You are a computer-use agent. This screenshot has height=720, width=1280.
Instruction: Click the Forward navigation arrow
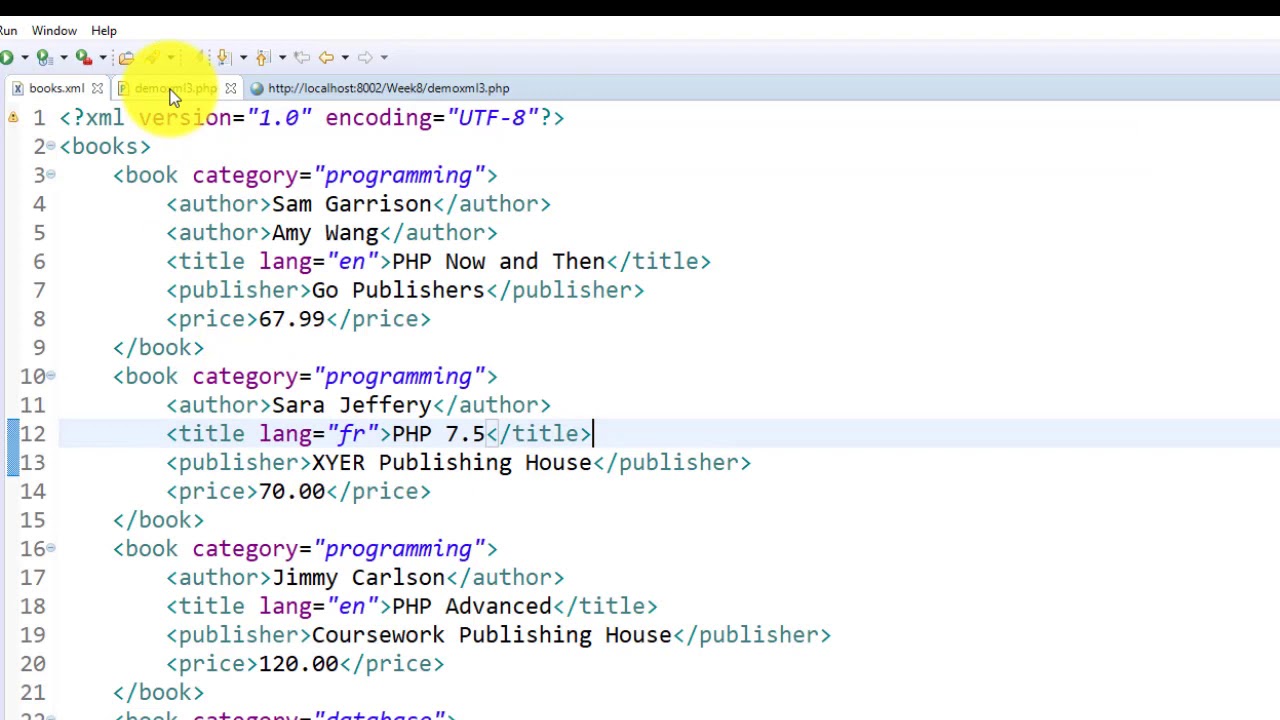tap(365, 57)
